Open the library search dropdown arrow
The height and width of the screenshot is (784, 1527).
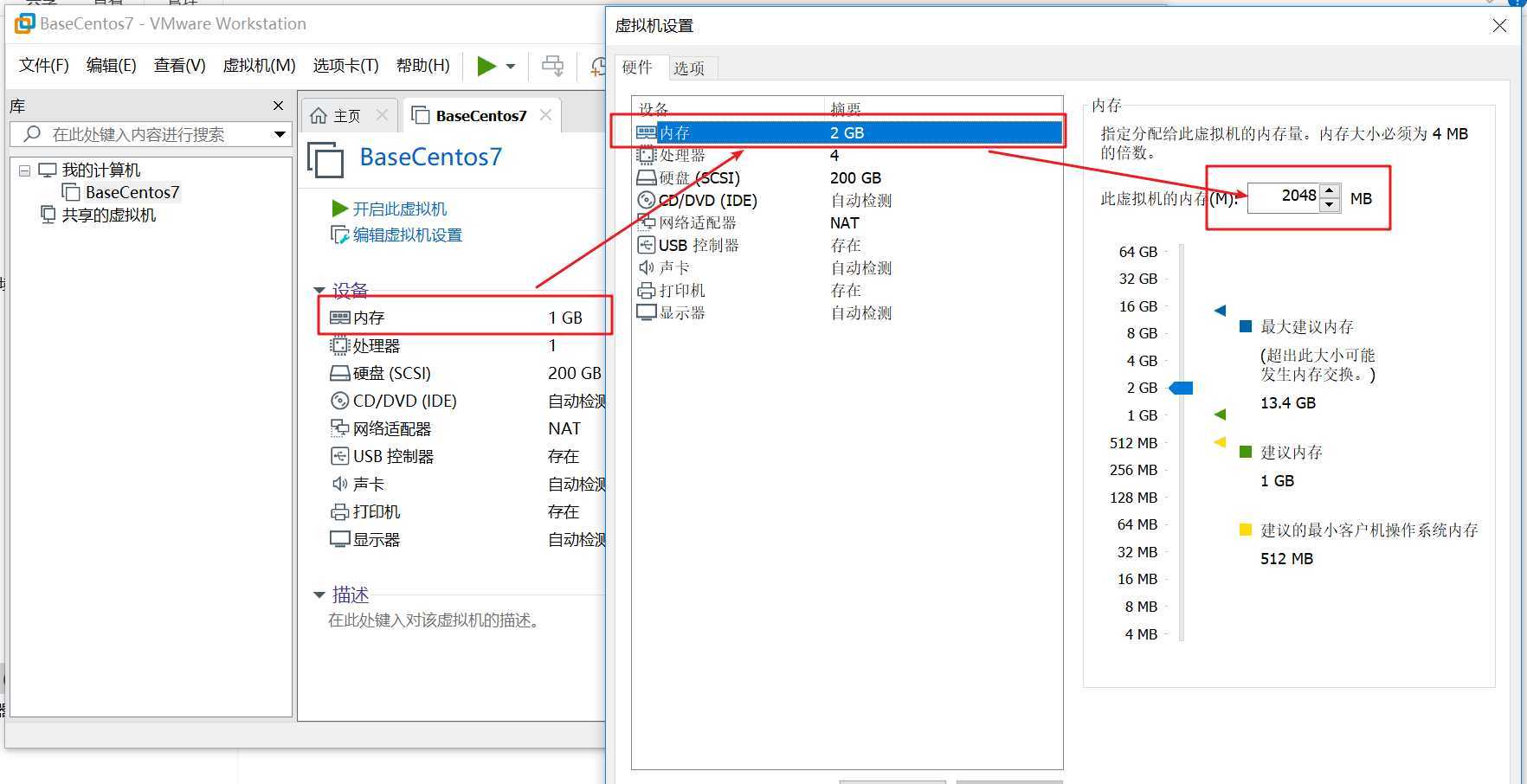280,134
